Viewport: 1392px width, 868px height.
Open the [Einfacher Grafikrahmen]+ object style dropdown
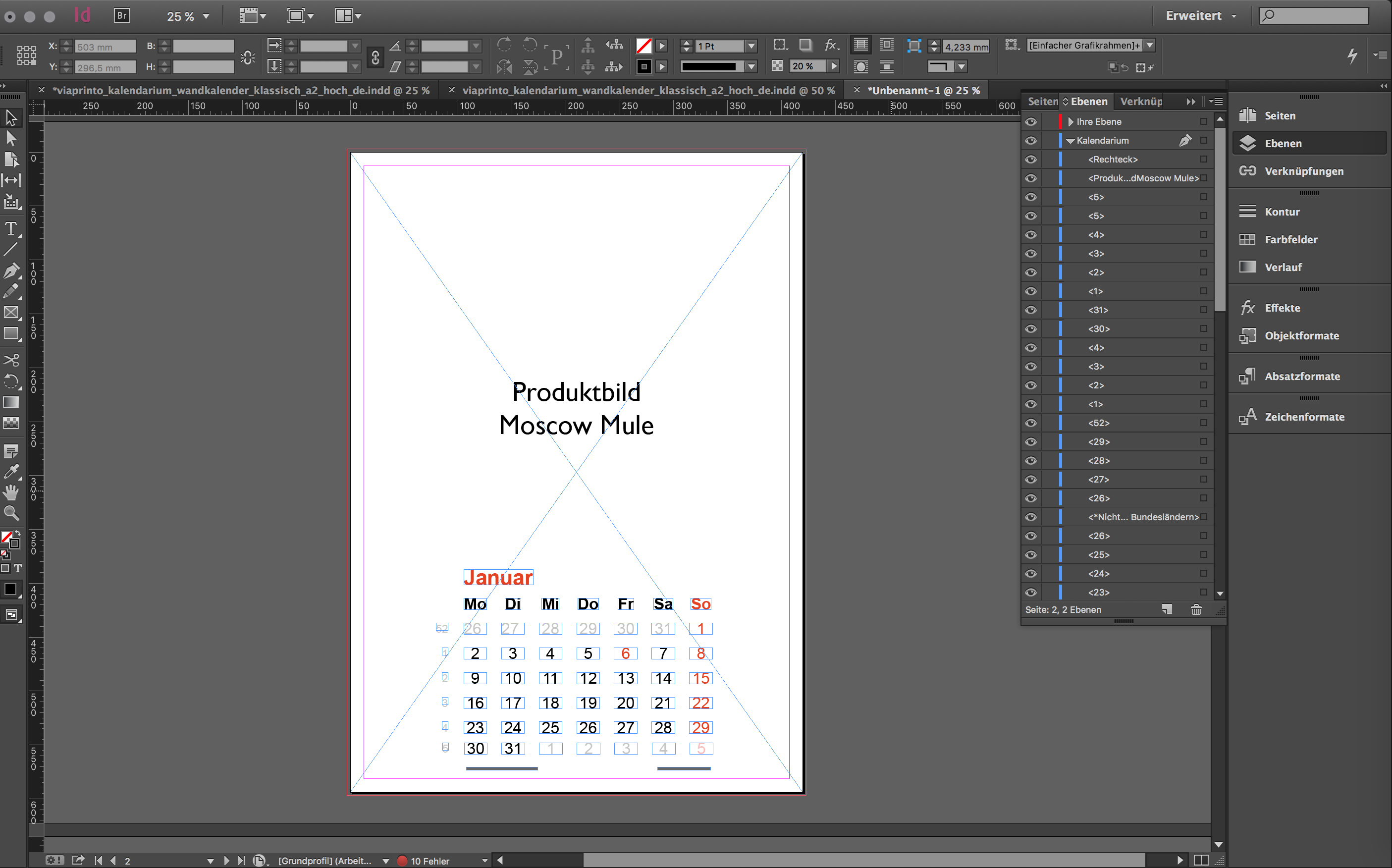coord(1150,45)
